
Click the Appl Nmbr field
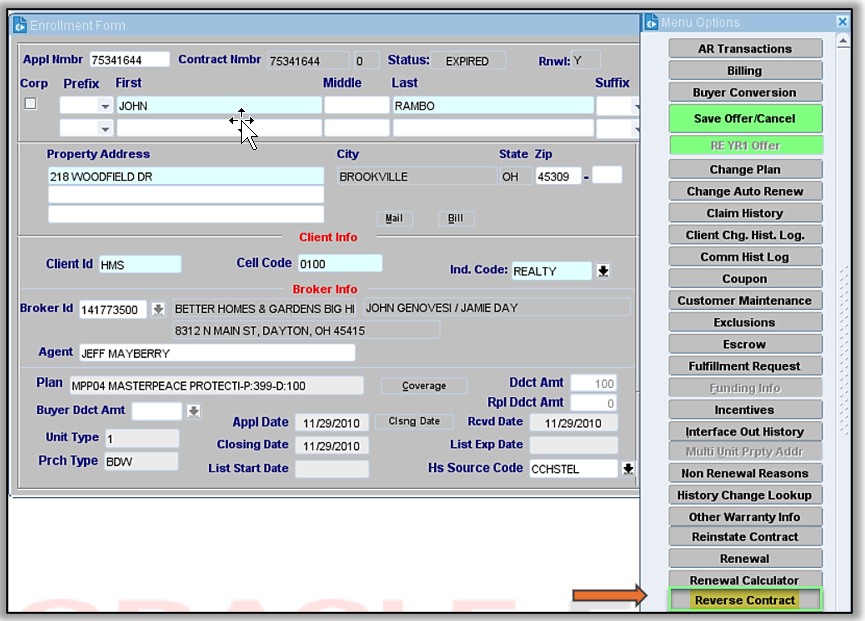(x=129, y=60)
